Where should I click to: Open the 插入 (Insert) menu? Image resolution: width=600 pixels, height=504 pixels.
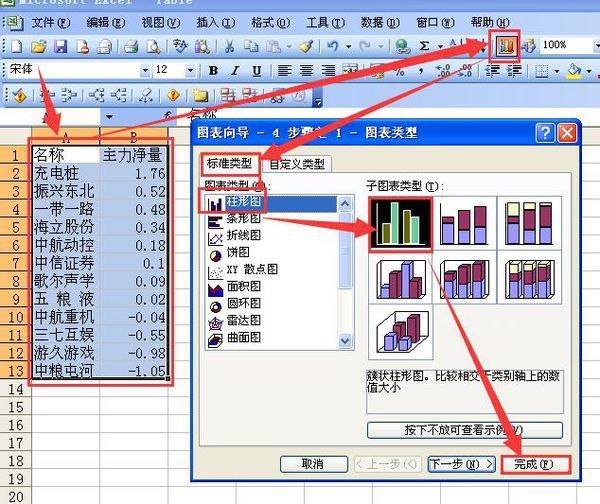point(215,23)
